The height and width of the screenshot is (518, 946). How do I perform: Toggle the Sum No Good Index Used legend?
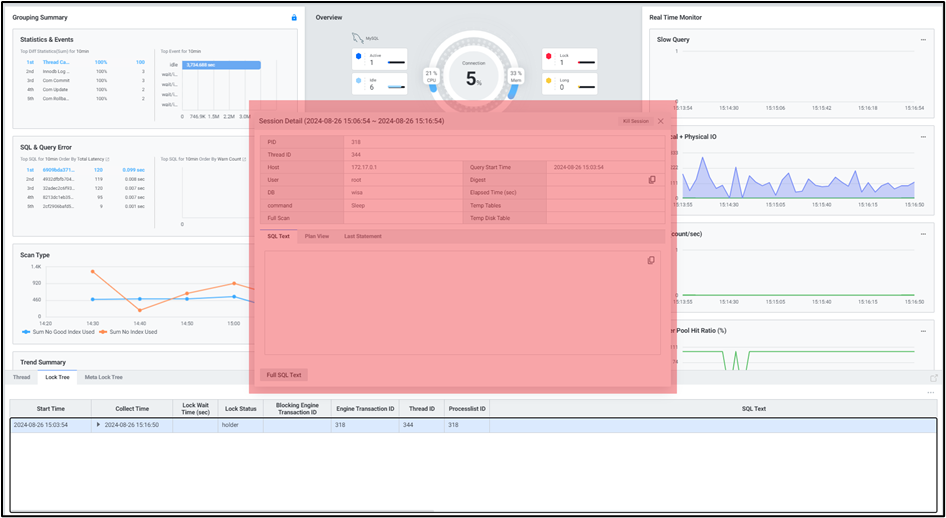tap(61, 332)
